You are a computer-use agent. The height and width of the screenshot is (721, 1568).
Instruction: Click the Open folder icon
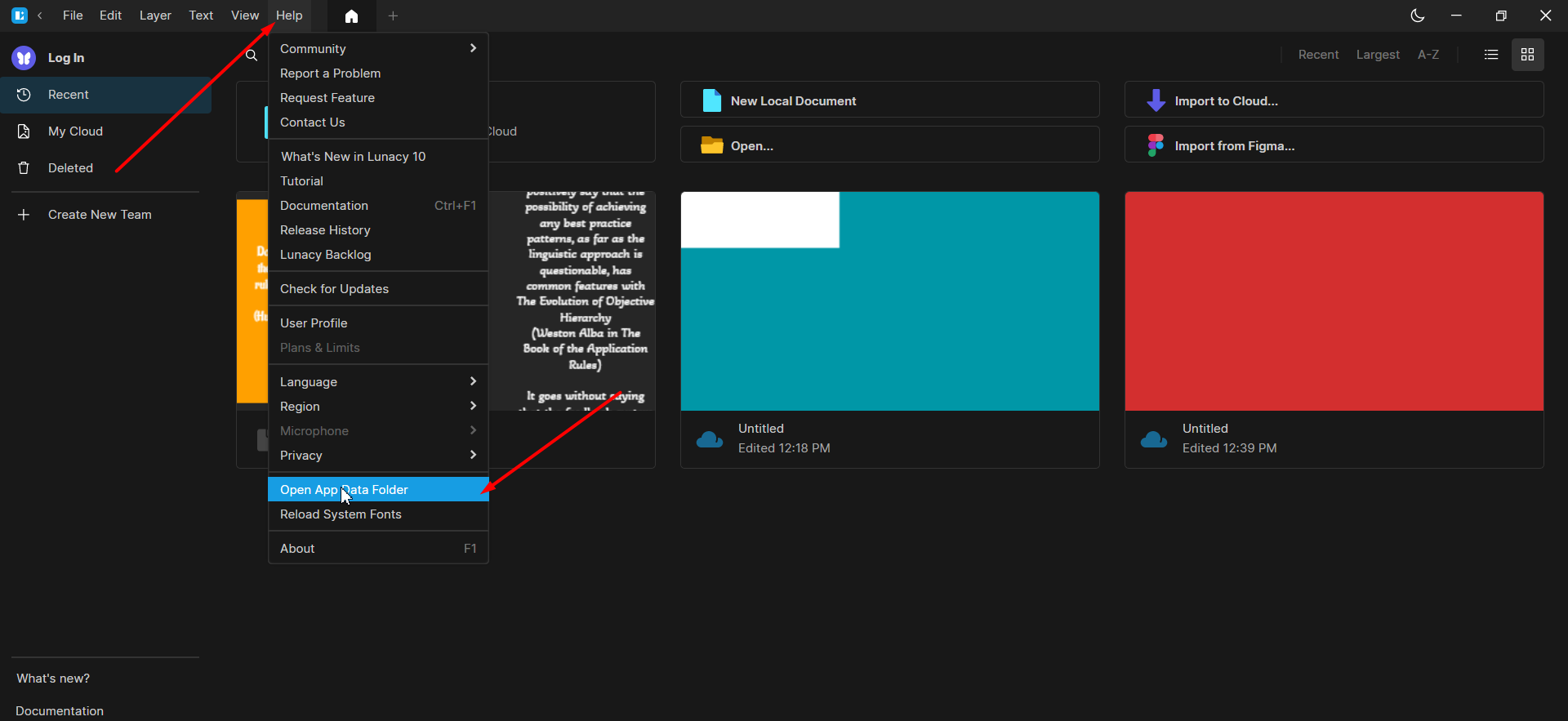point(712,145)
